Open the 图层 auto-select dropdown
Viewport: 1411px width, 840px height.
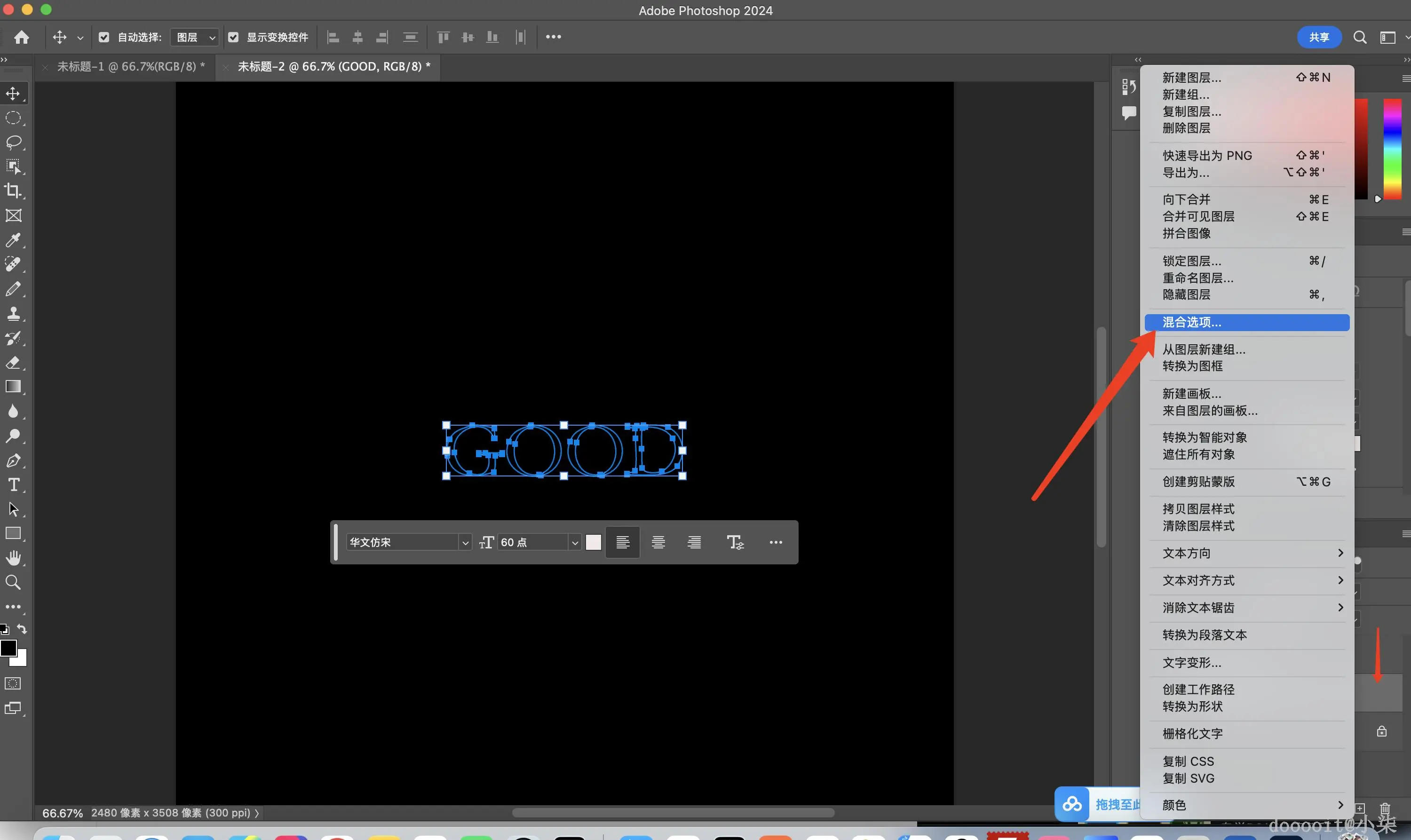pos(195,37)
